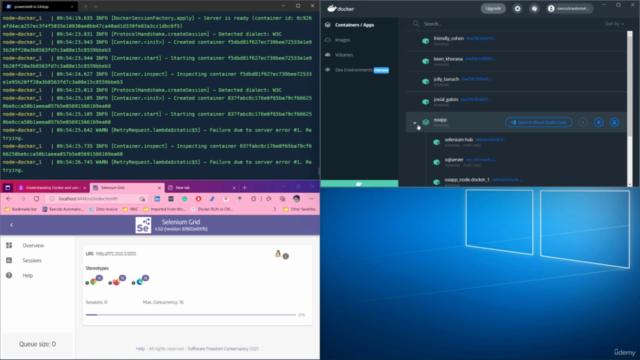Switch to Selenium Grid browser tab
This screenshot has height=360, width=640.
pyautogui.click(x=127, y=188)
